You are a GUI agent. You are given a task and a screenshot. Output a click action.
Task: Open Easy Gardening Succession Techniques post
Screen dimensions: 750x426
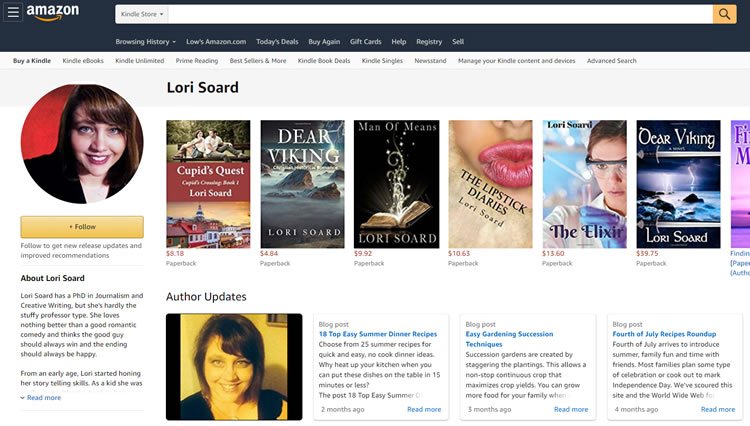click(509, 339)
